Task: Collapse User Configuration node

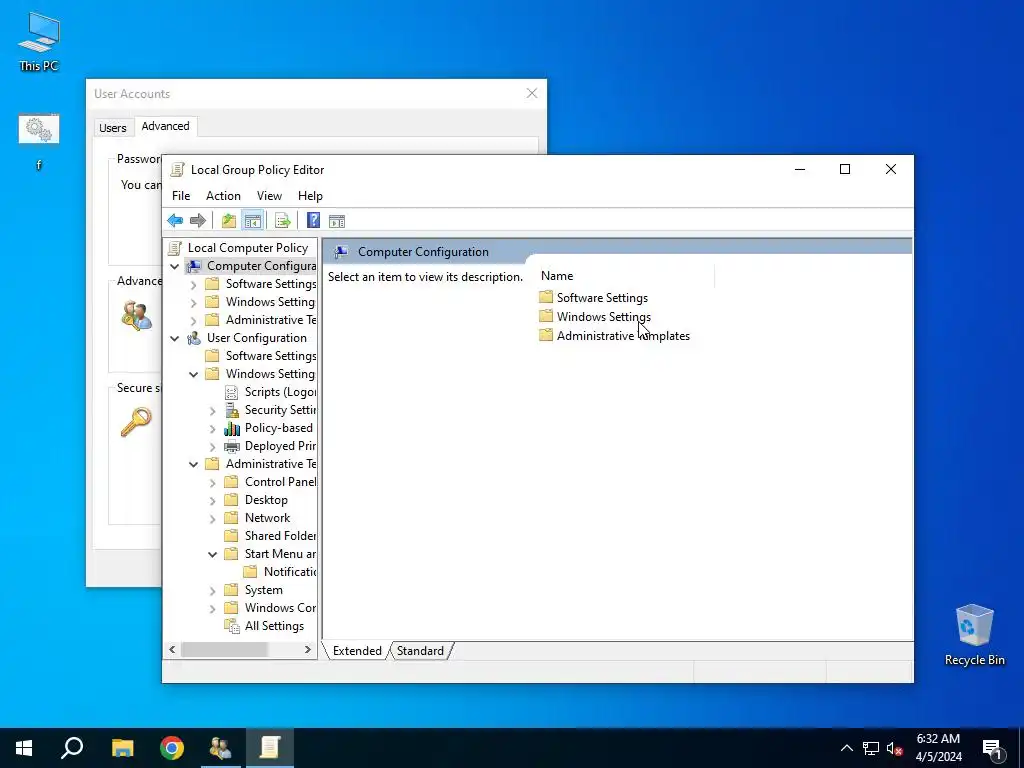Action: pyautogui.click(x=174, y=338)
